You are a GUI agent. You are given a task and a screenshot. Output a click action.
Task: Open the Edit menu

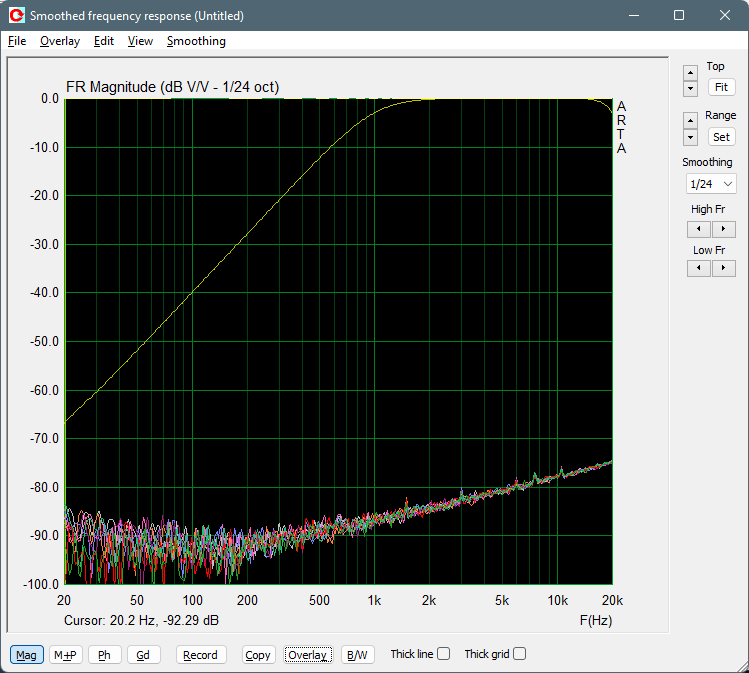tap(104, 41)
